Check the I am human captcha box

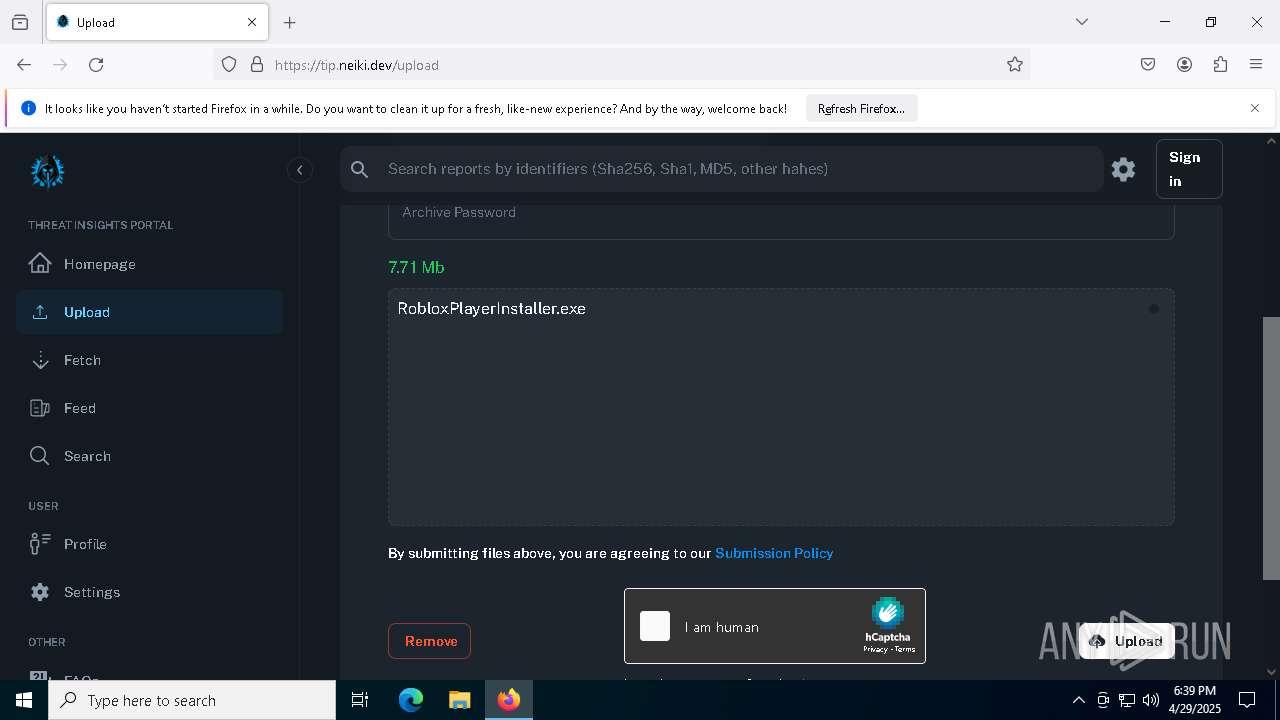click(655, 626)
